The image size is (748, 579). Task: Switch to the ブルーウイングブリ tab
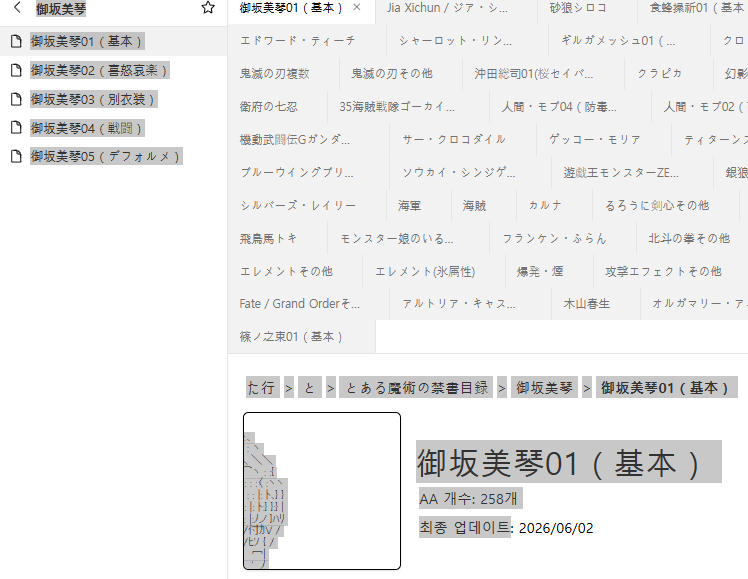pyautogui.click(x=309, y=172)
